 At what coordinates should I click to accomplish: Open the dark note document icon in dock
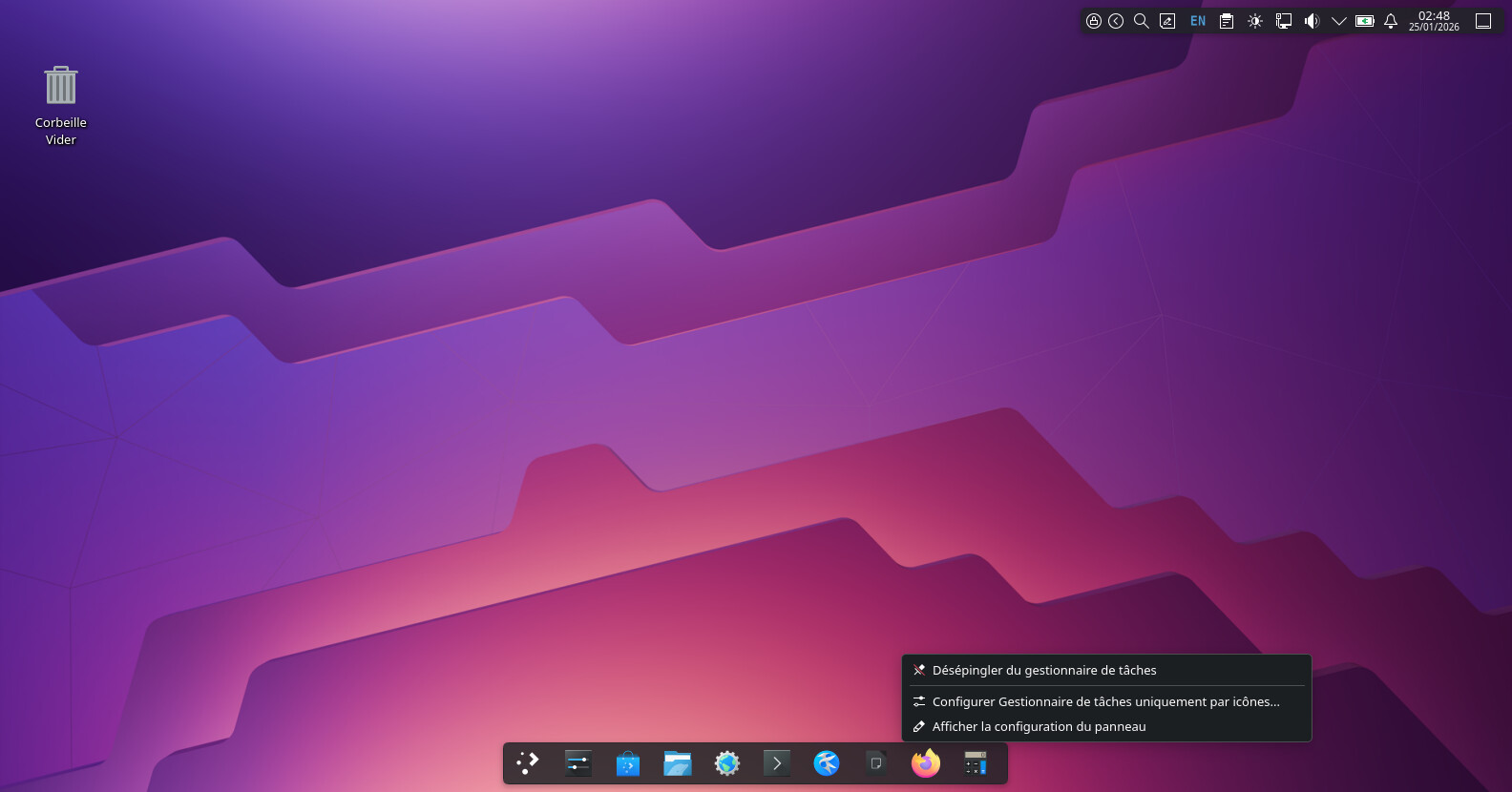(x=876, y=763)
